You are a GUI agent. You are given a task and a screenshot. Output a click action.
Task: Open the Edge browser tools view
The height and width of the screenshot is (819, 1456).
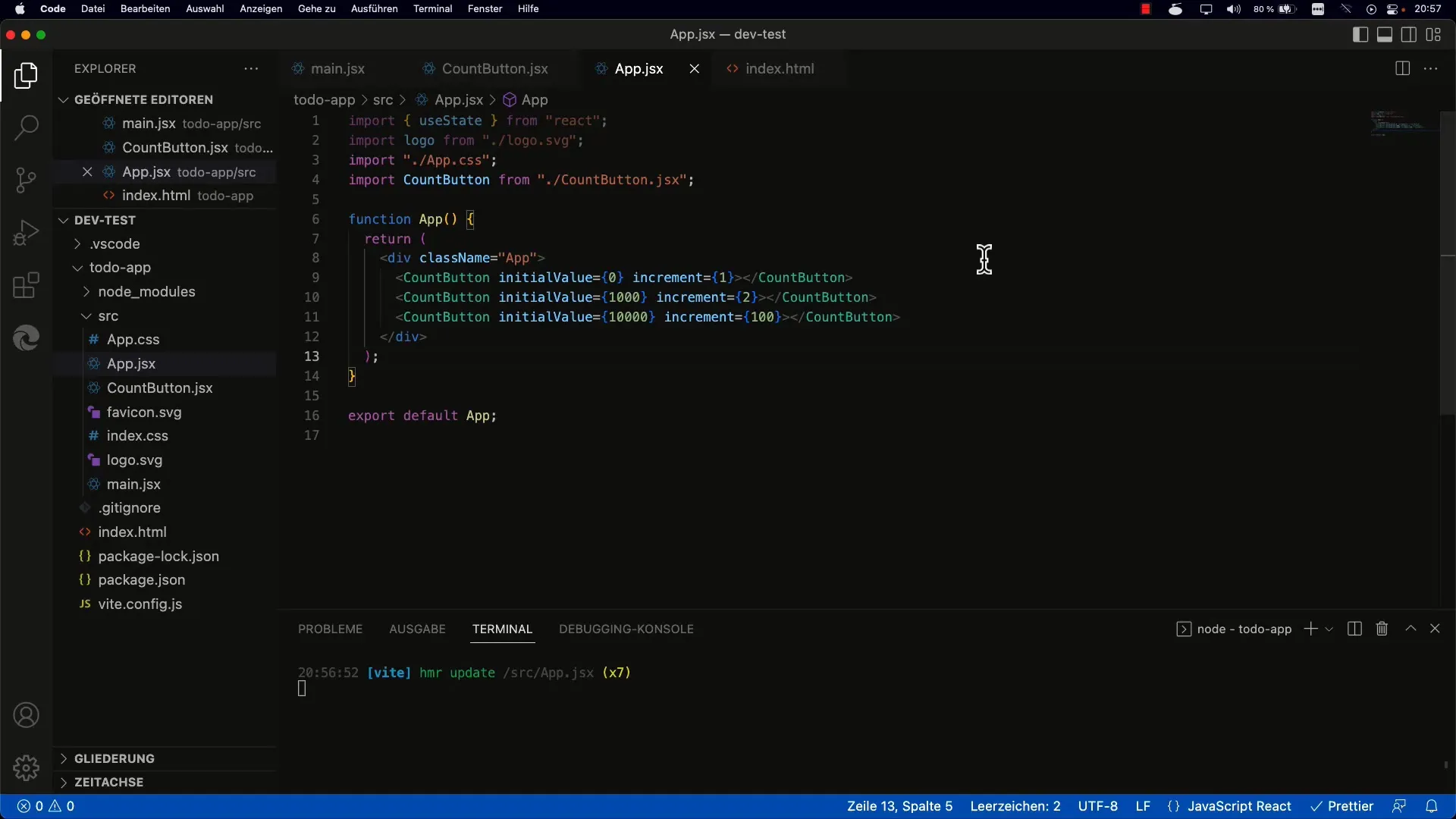26,338
